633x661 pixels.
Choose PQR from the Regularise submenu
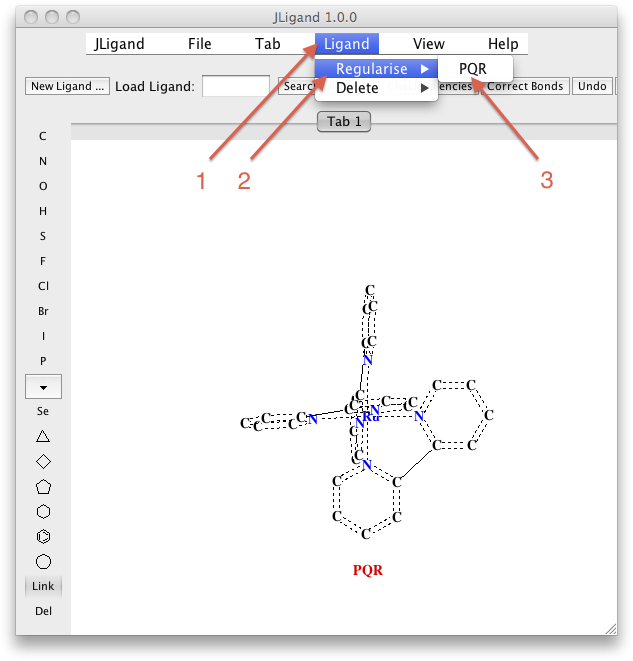click(x=472, y=69)
